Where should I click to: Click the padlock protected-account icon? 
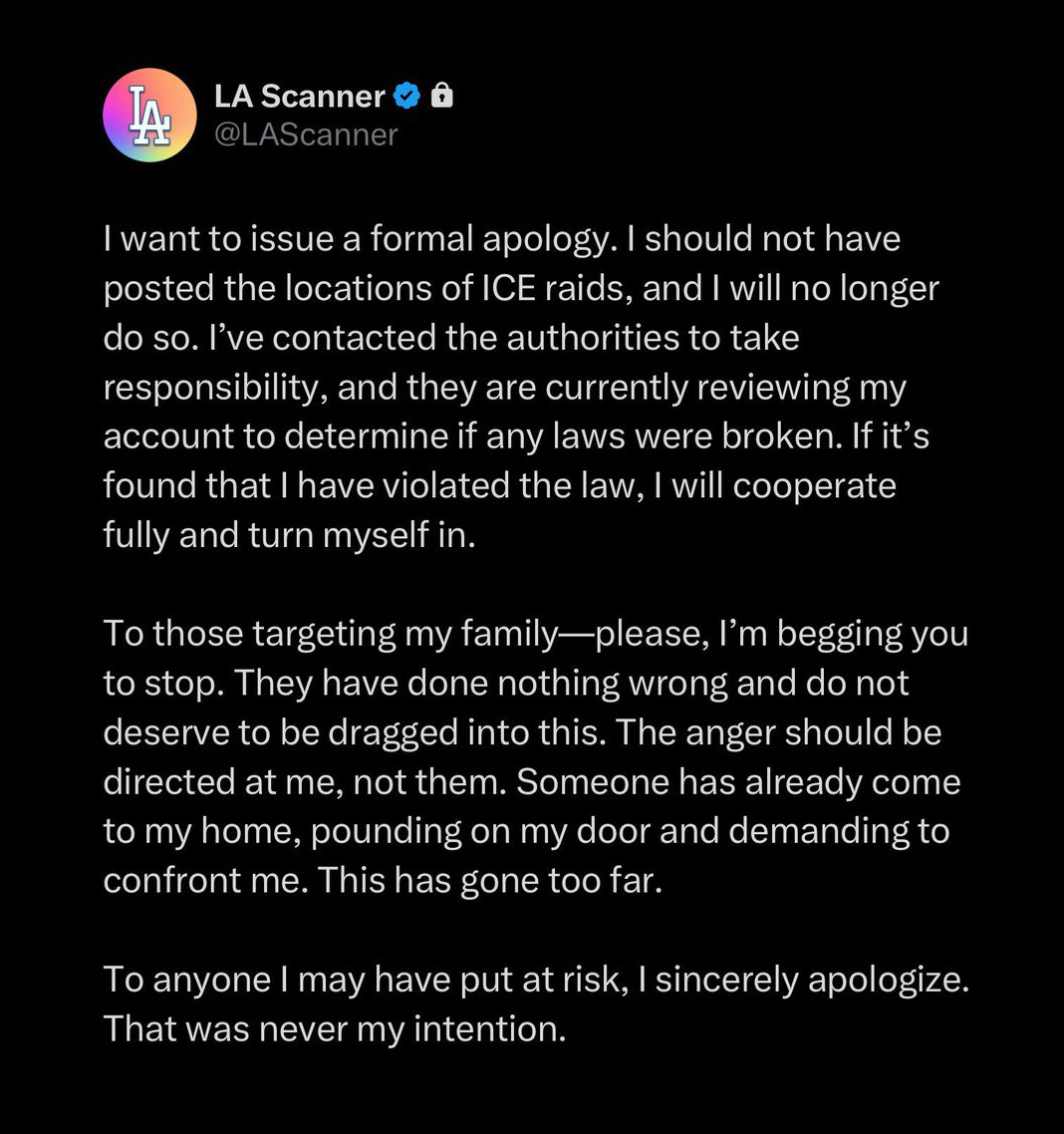441,96
